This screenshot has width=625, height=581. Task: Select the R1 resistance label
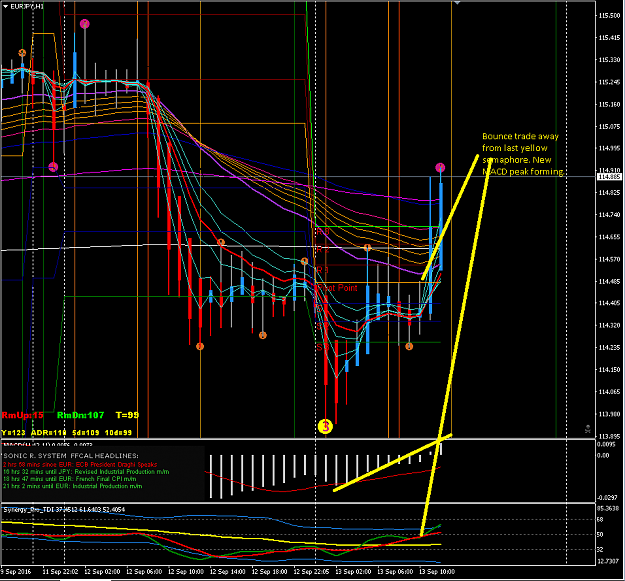[323, 270]
